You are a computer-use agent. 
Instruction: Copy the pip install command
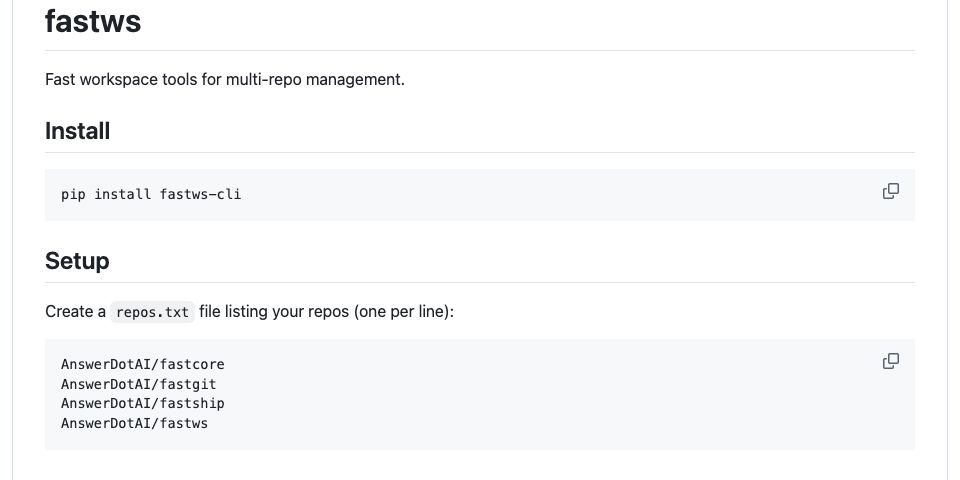tap(891, 192)
